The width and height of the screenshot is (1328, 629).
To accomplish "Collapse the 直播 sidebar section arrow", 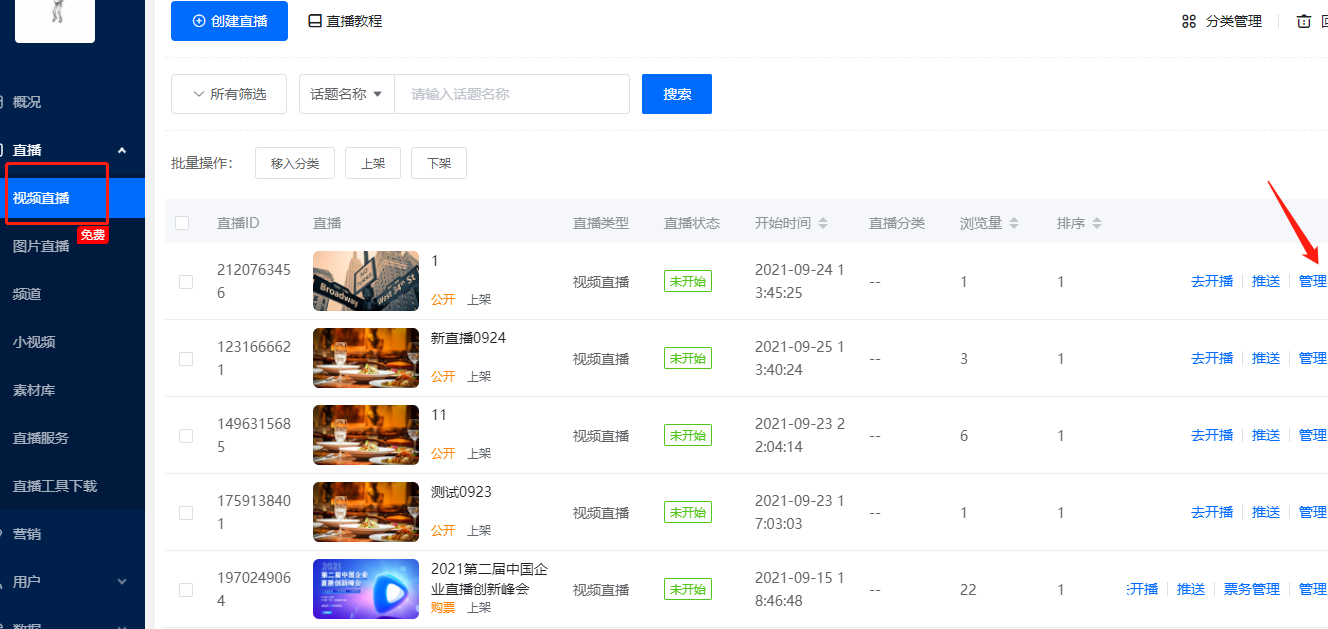I will click(122, 150).
